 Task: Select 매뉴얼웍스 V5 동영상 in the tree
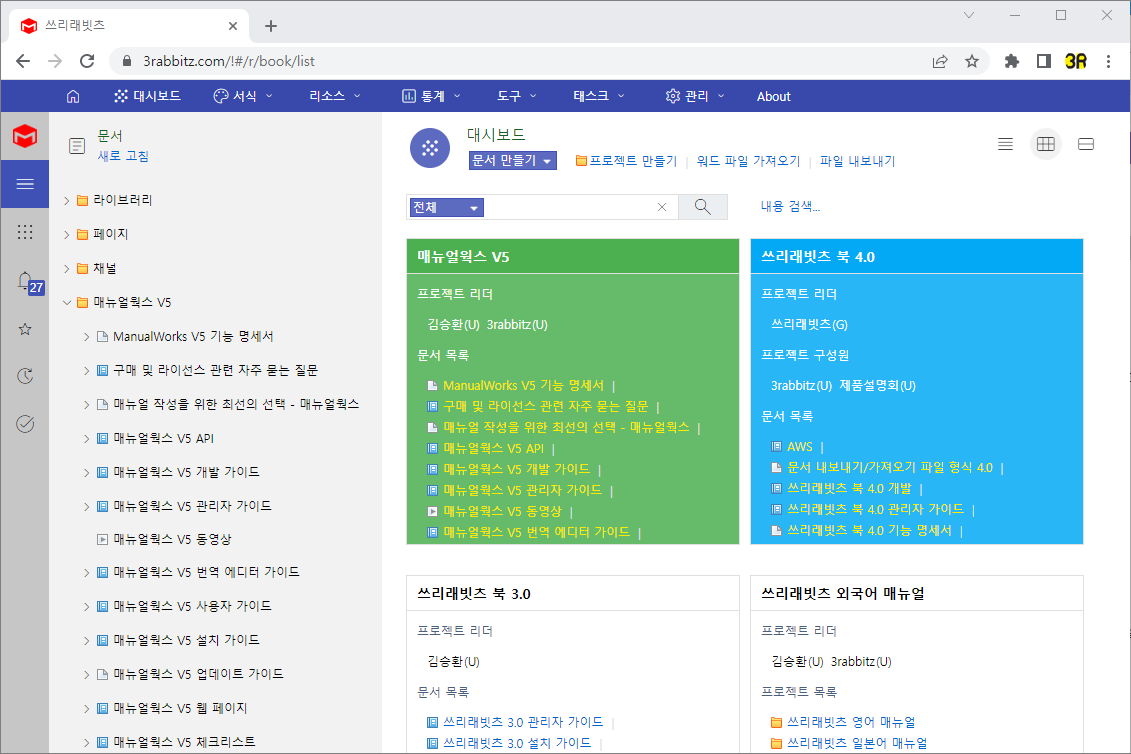click(172, 539)
